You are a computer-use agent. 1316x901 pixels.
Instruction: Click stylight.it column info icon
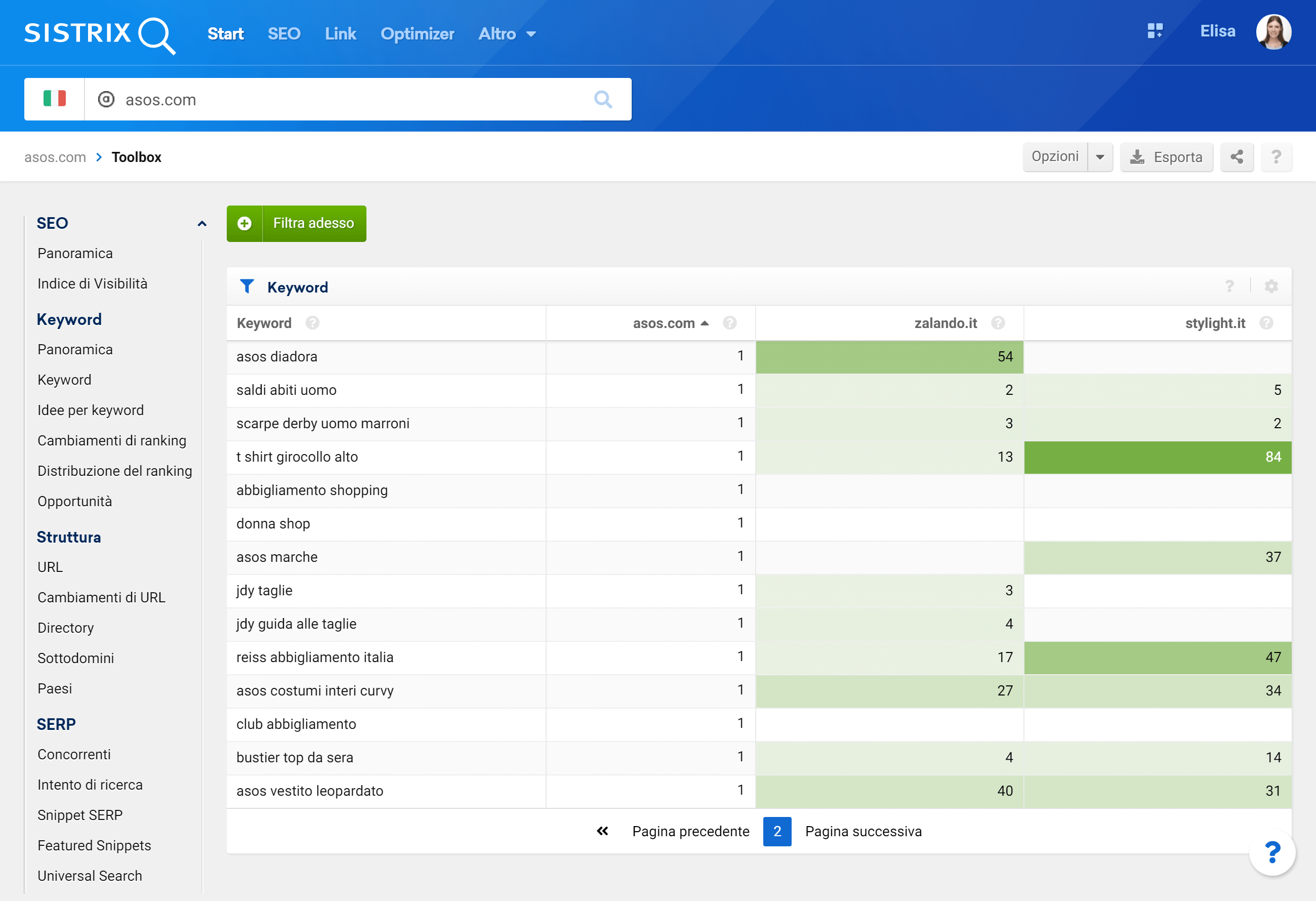1267,323
